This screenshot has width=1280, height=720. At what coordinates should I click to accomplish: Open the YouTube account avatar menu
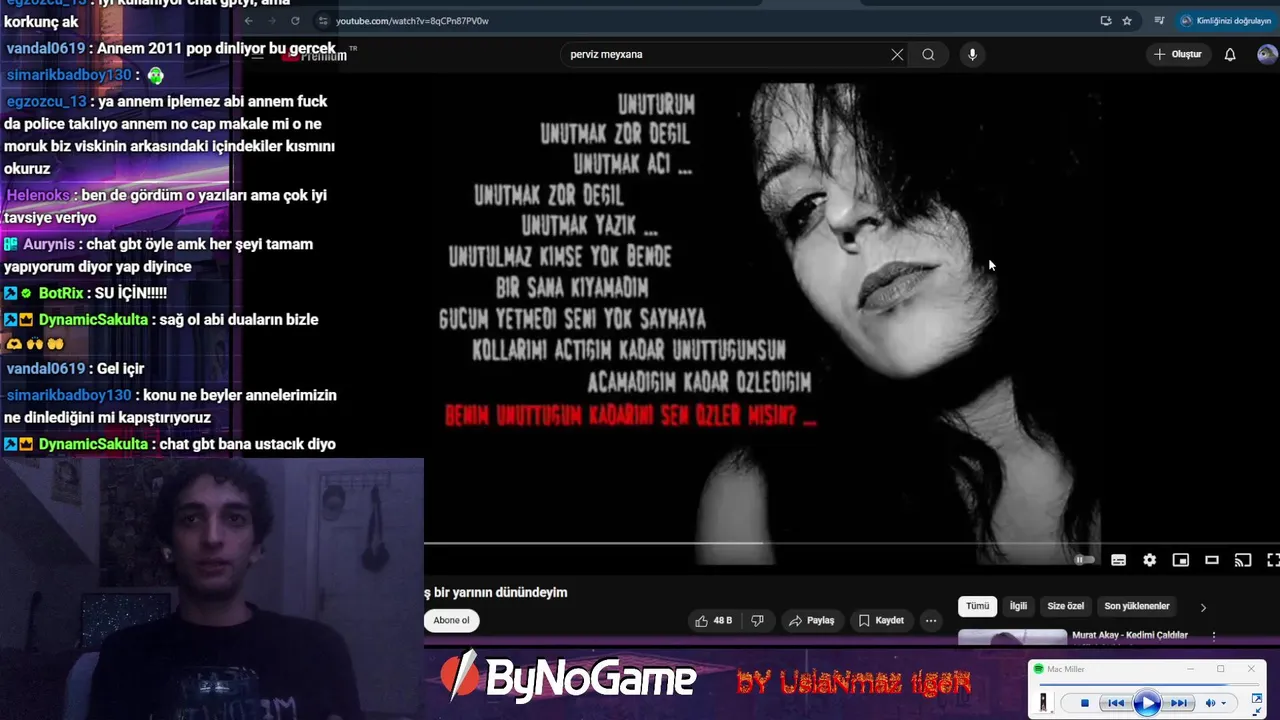click(x=1267, y=55)
